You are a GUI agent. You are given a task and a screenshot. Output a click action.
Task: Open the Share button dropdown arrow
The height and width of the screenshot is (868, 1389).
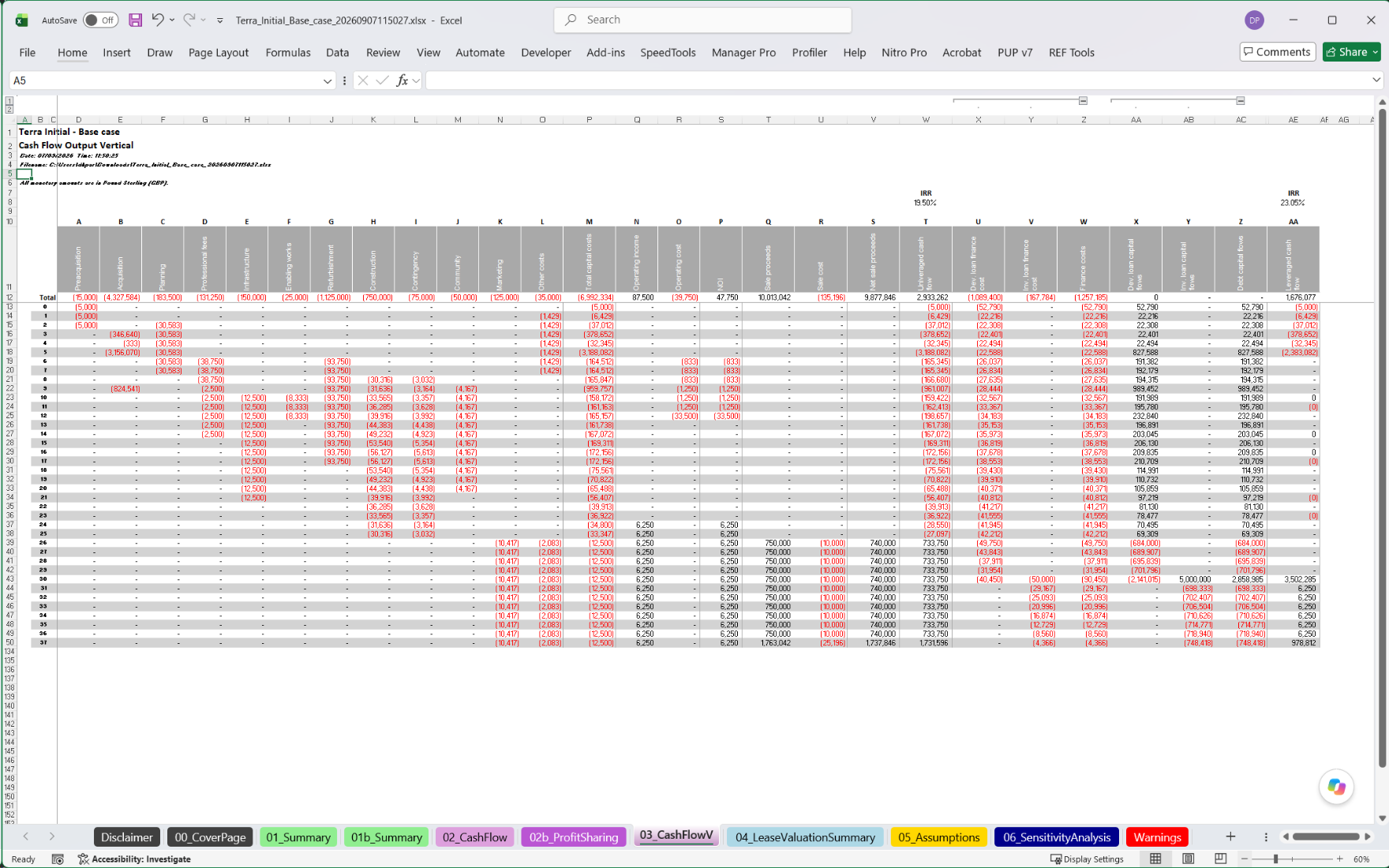[1376, 52]
